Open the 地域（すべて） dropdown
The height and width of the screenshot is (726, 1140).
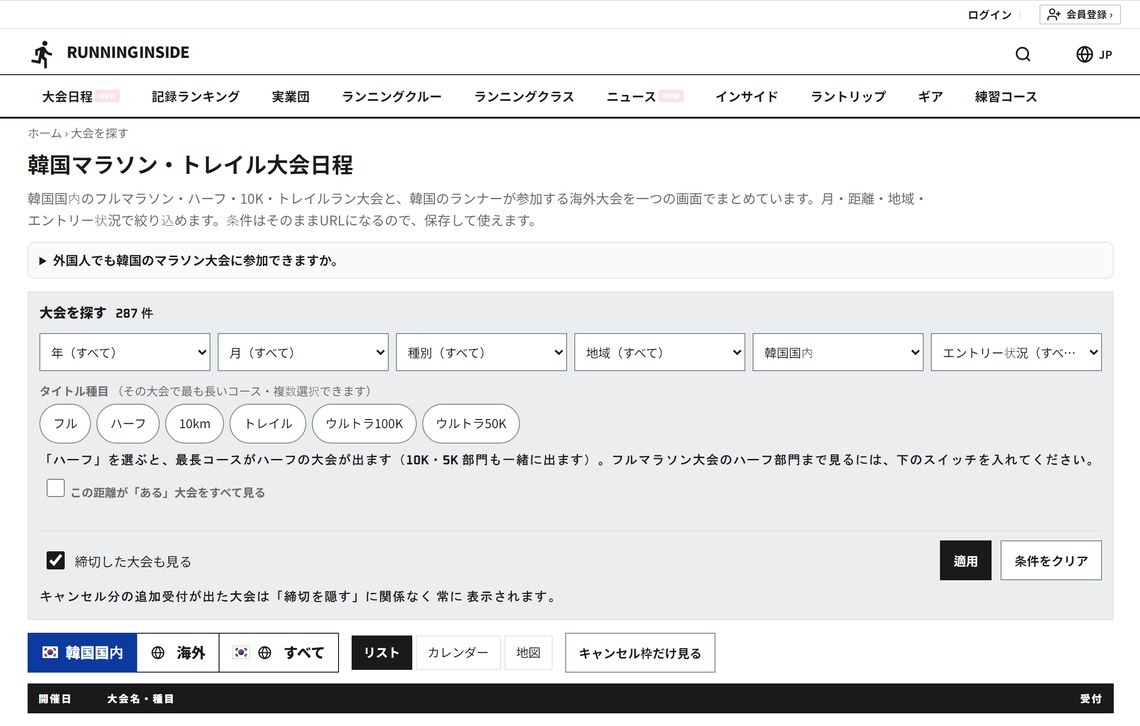point(659,352)
